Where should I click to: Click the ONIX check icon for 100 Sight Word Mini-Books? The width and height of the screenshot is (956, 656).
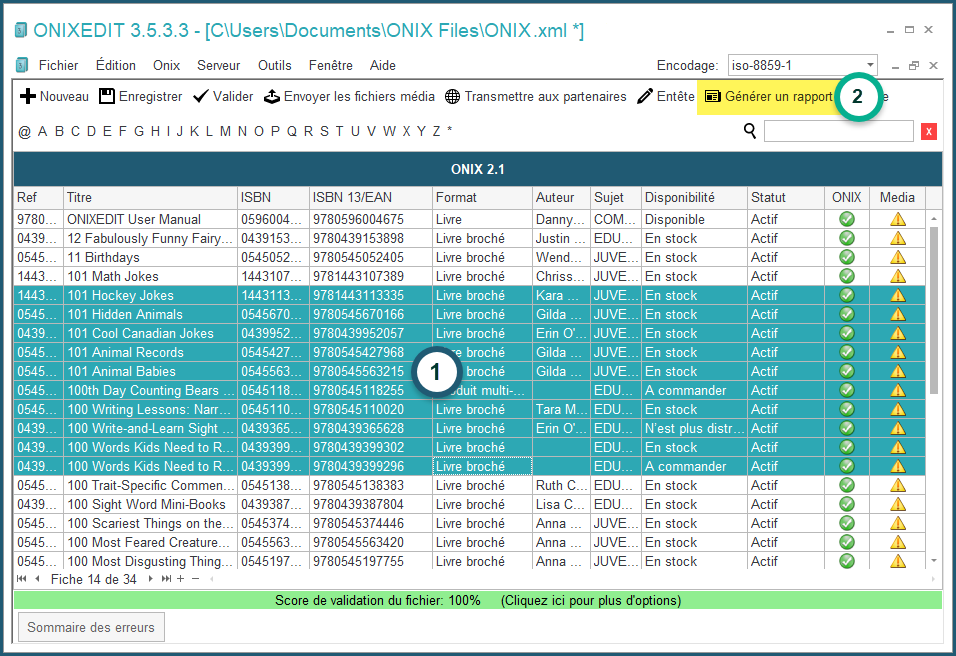tap(847, 504)
